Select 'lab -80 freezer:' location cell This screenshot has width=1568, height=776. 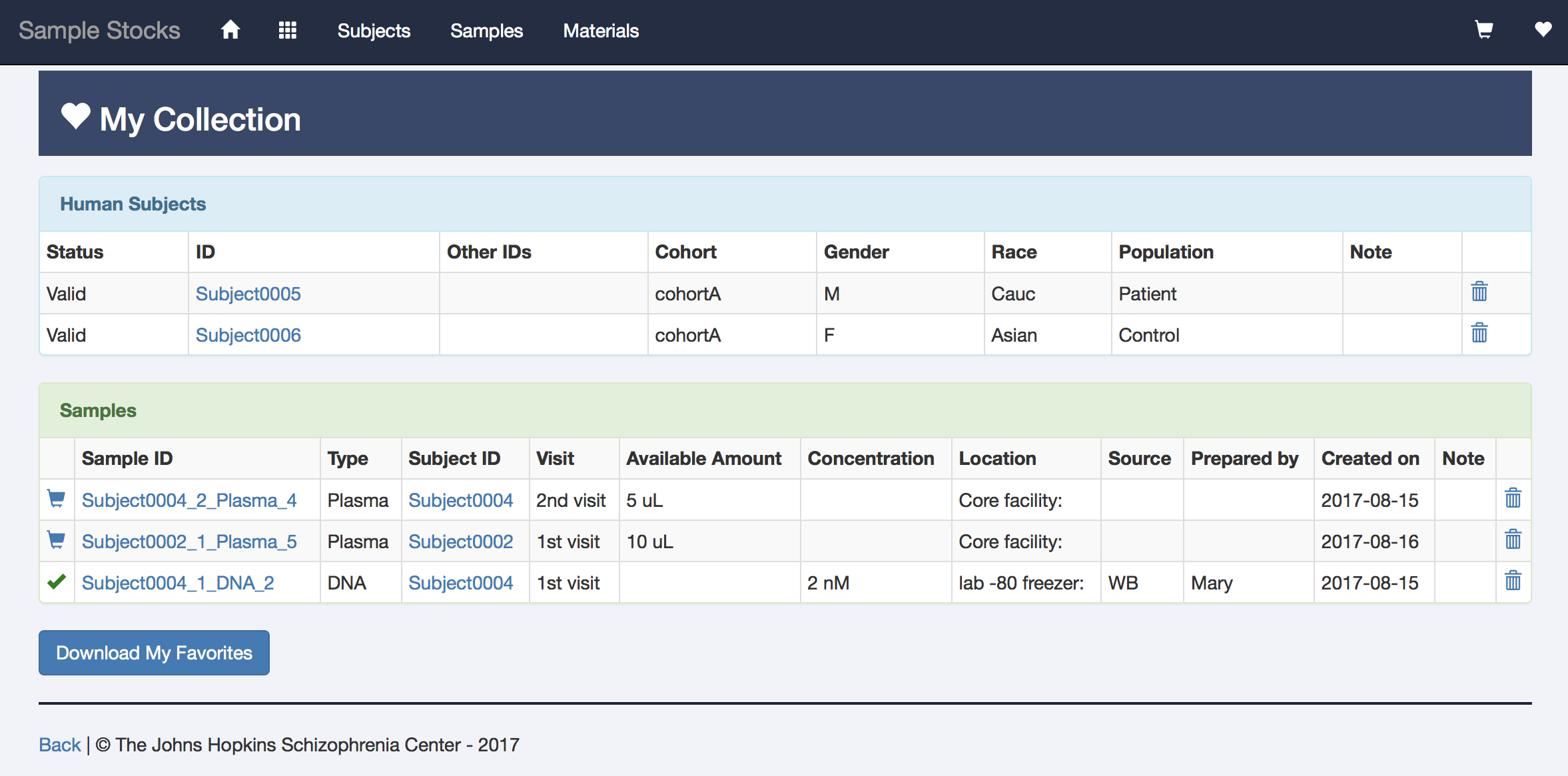pyautogui.click(x=1026, y=583)
